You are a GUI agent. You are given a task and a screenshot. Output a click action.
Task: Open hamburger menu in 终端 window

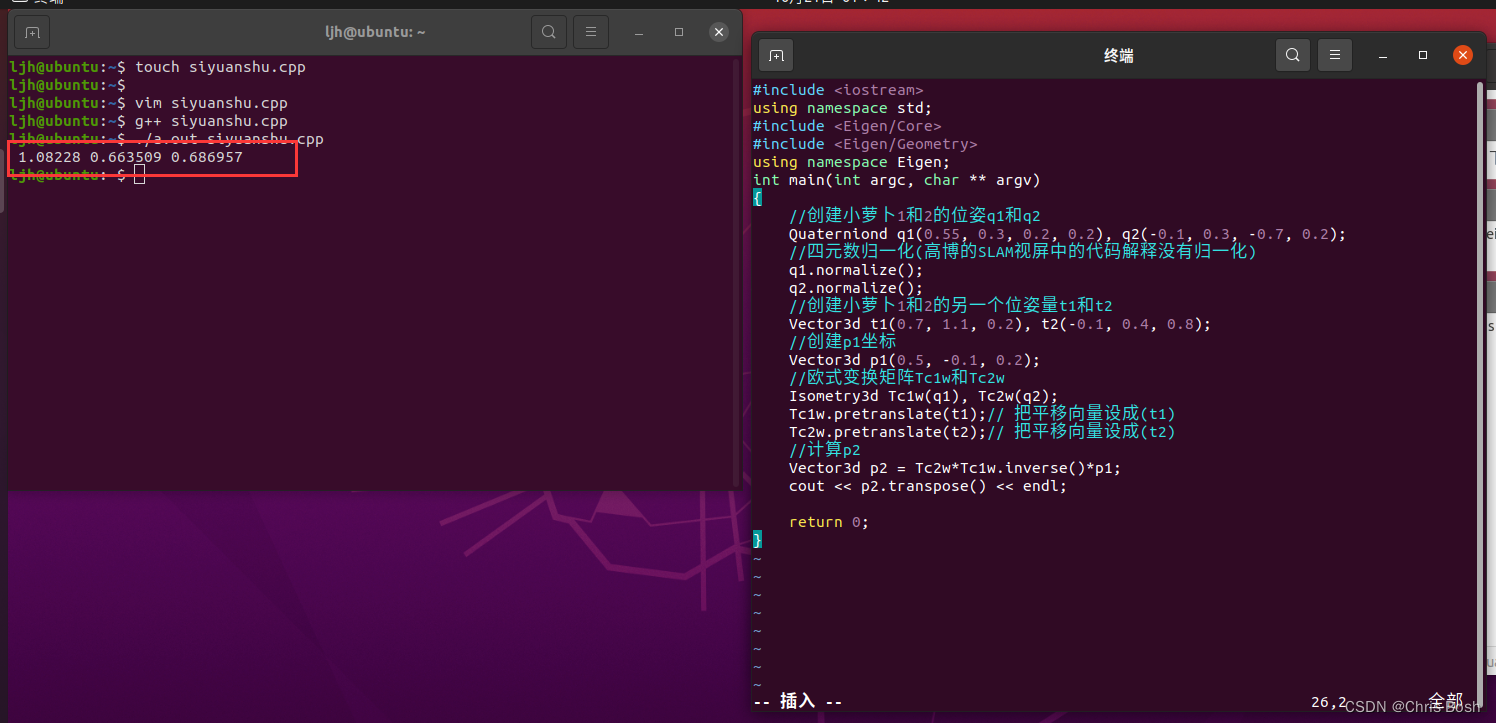(x=1335, y=56)
